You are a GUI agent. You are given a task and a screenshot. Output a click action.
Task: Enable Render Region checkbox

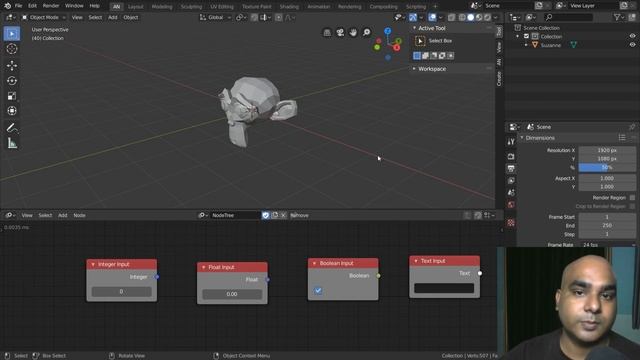(632, 198)
